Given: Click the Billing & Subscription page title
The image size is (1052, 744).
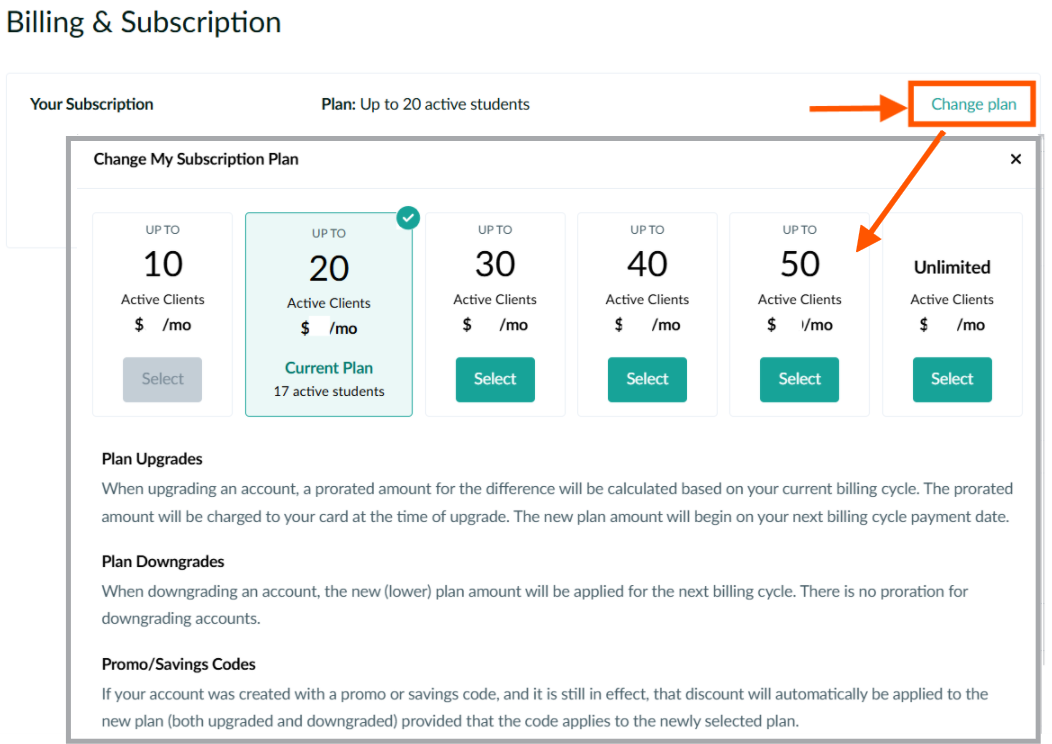Looking at the screenshot, I should [144, 22].
